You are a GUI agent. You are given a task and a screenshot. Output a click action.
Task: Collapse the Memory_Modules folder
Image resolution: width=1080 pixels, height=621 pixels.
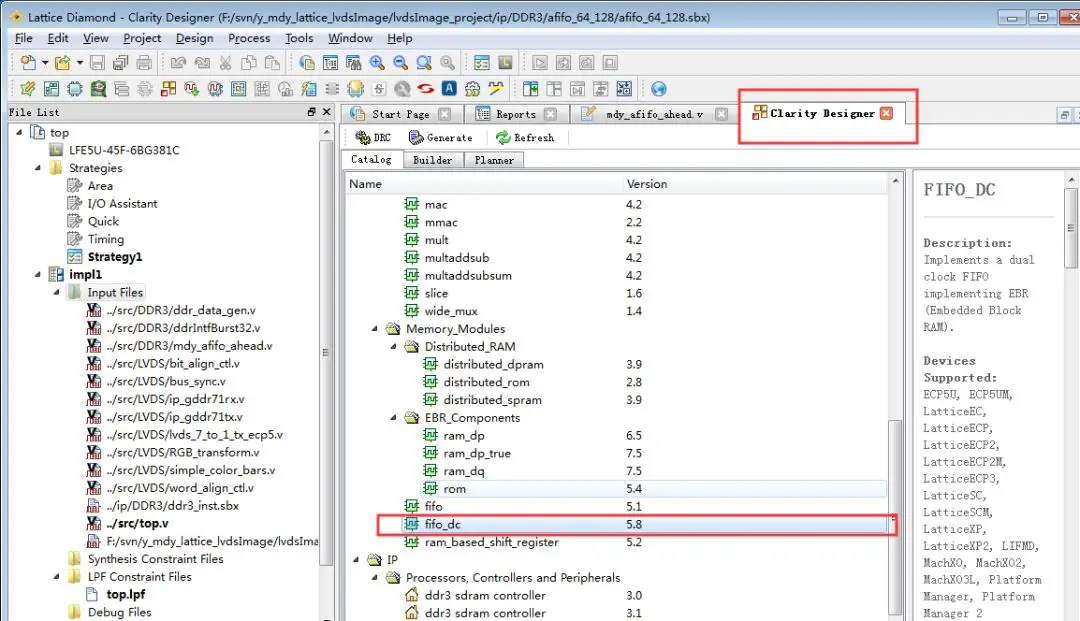[375, 329]
